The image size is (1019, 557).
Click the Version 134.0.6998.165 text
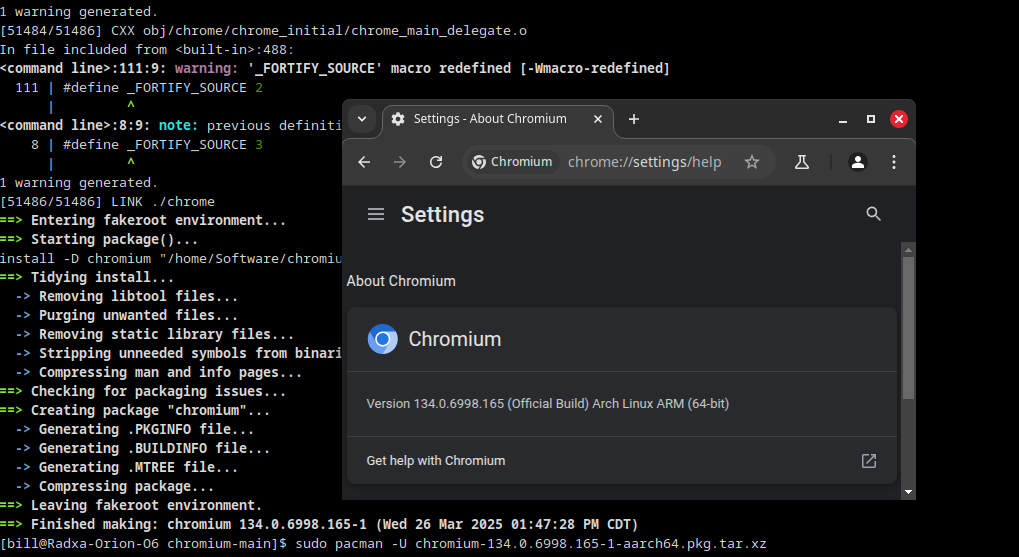click(x=548, y=404)
